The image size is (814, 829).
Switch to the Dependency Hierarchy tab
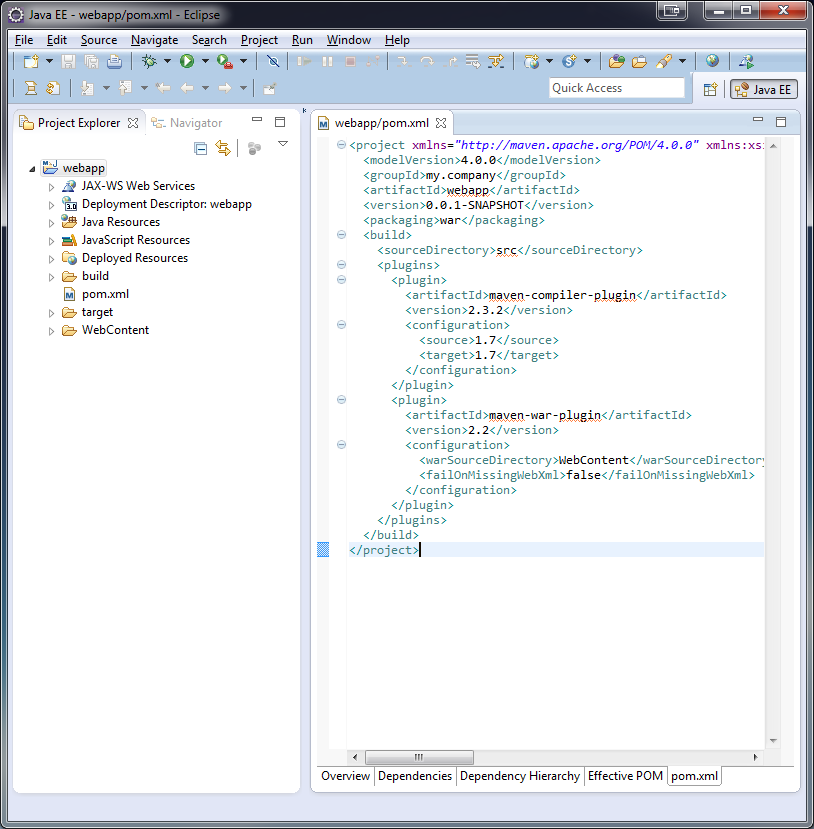(520, 776)
